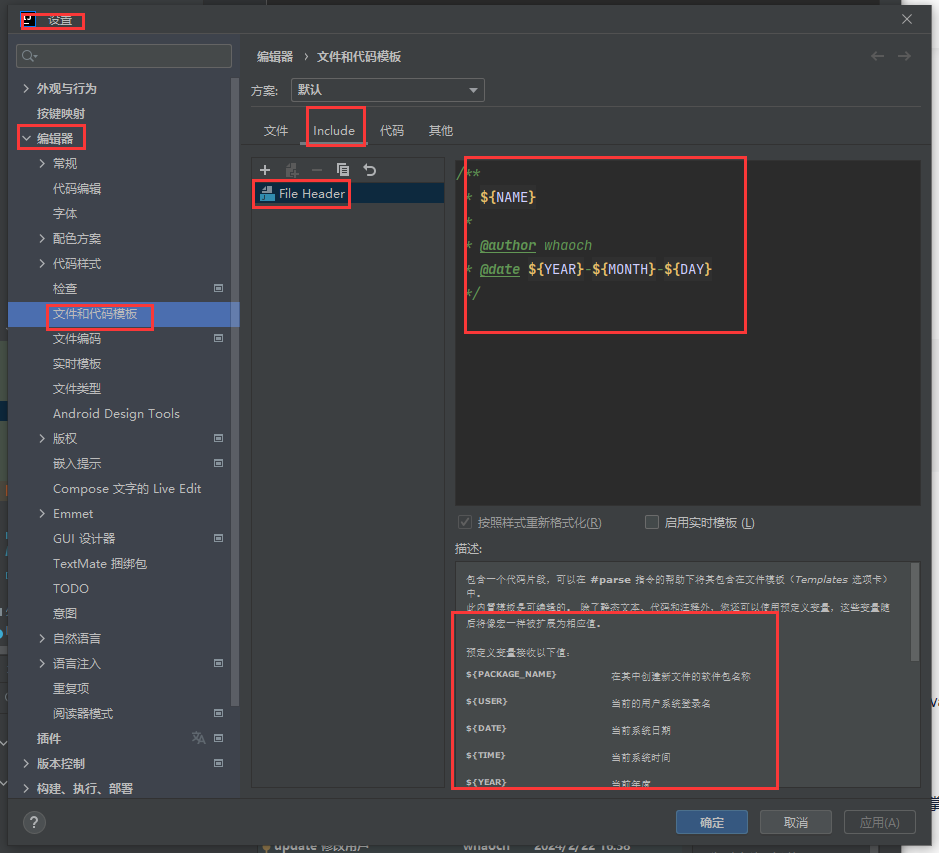This screenshot has height=853, width=939.
Task: Click the back navigation arrow
Action: point(877,56)
